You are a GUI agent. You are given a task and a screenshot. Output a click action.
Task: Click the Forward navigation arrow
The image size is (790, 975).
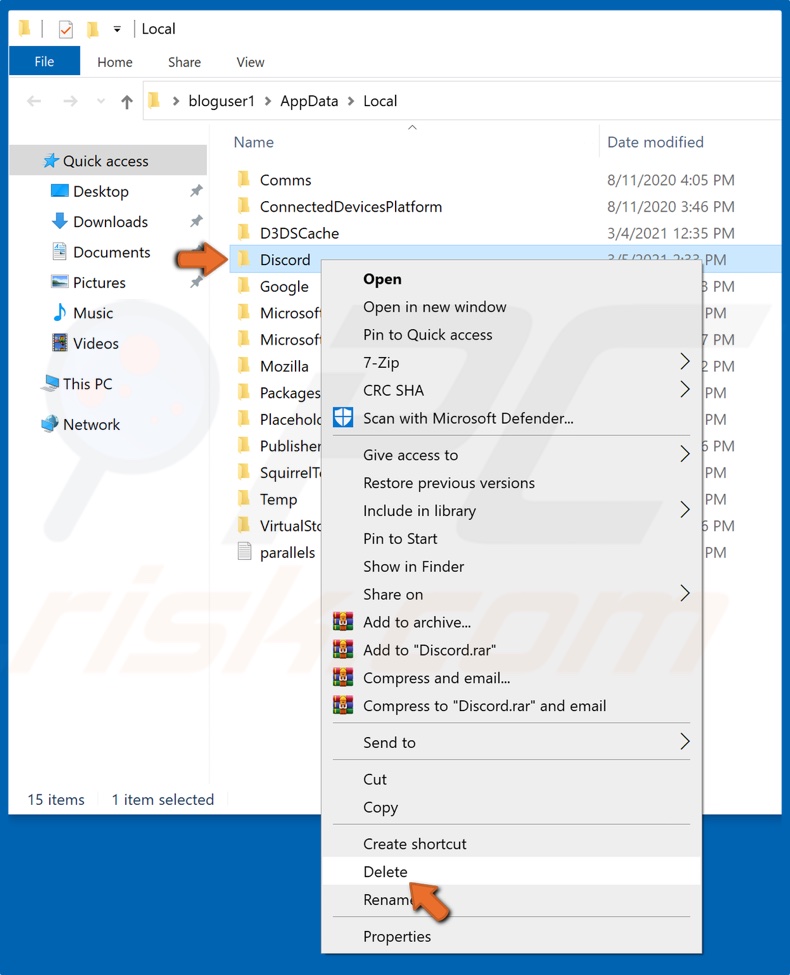(x=70, y=101)
